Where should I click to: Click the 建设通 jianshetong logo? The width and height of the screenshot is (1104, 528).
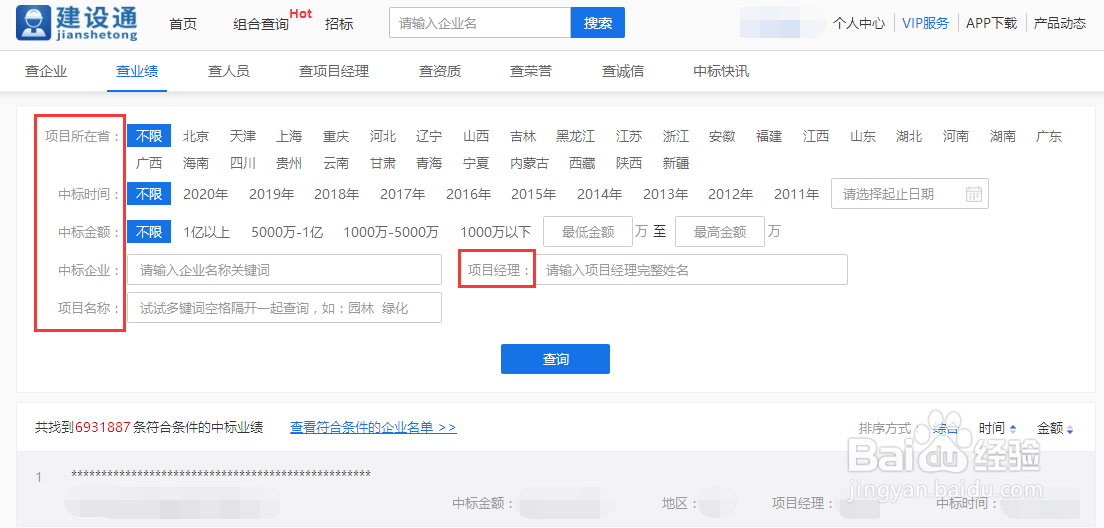tap(77, 23)
